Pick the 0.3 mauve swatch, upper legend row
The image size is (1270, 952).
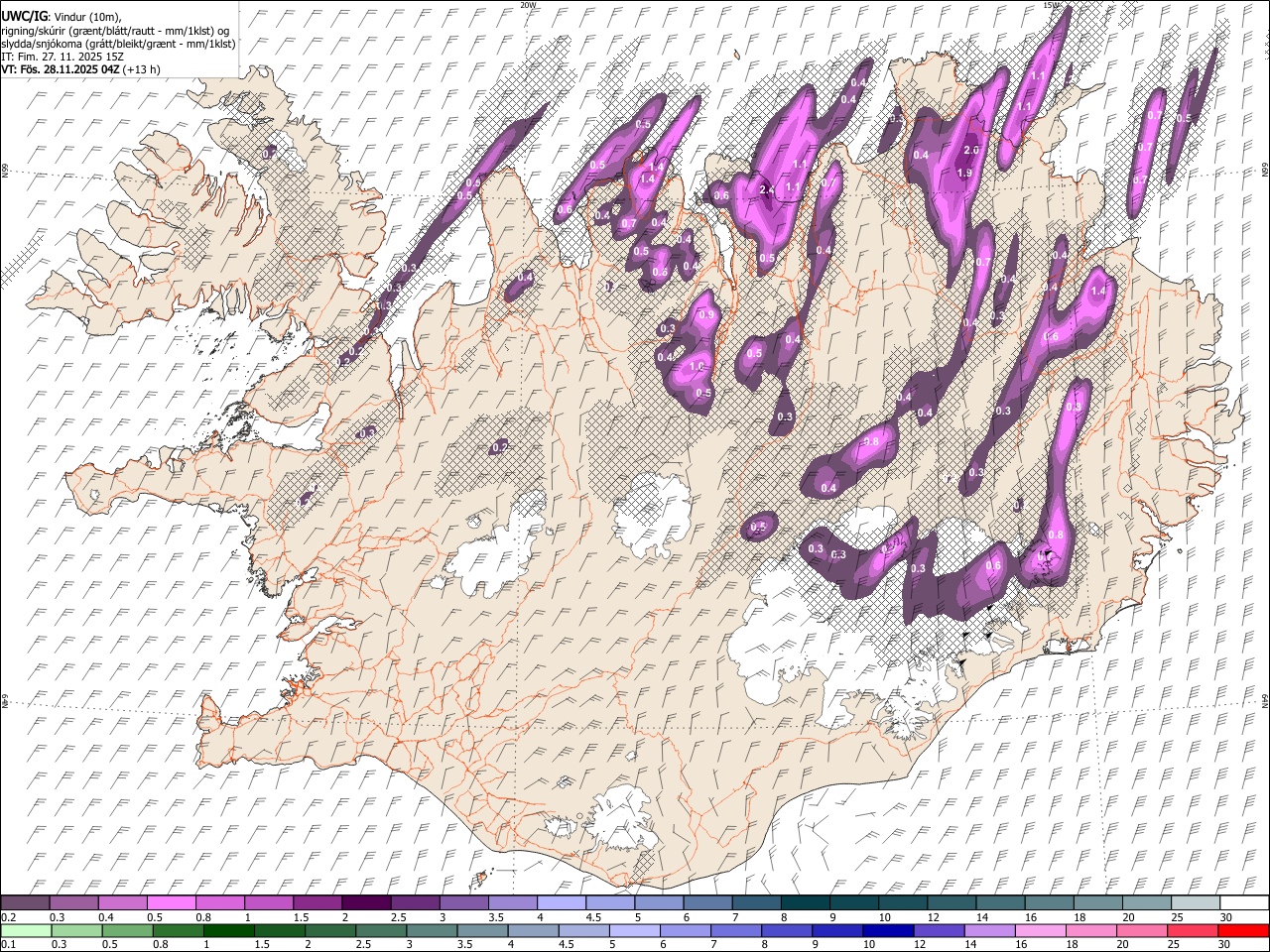click(x=73, y=902)
